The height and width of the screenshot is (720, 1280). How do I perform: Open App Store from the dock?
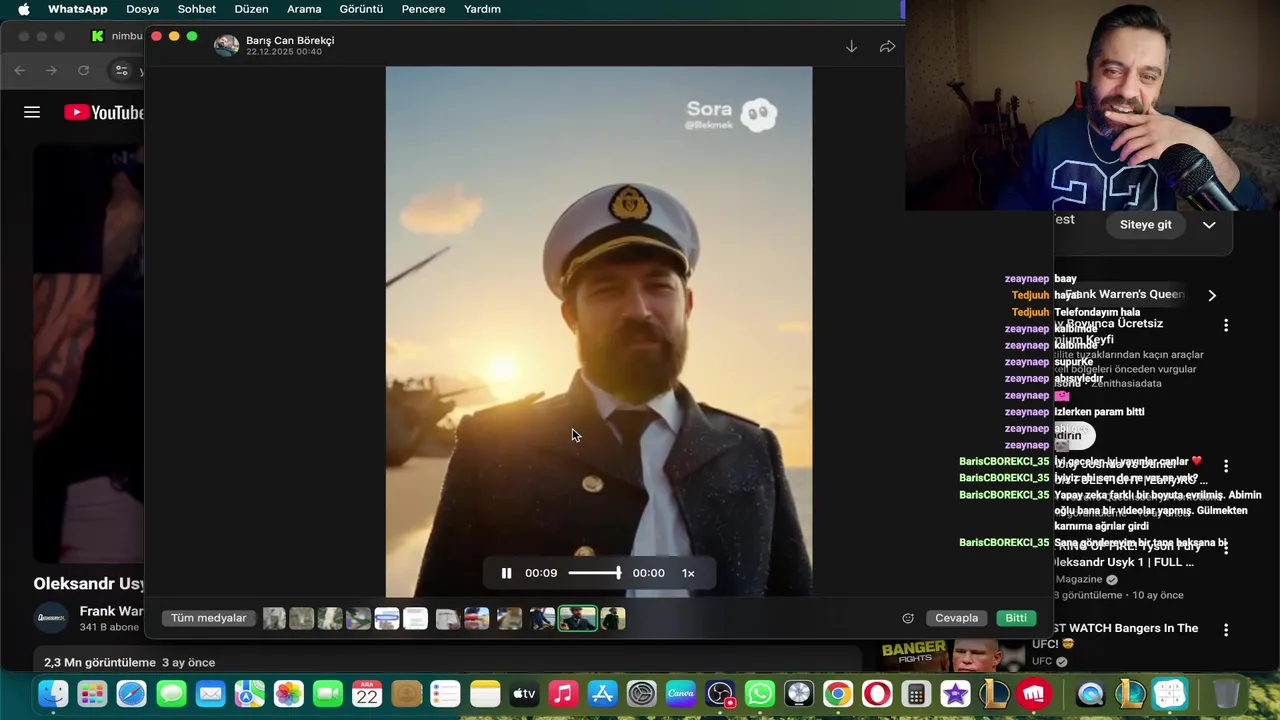(602, 693)
